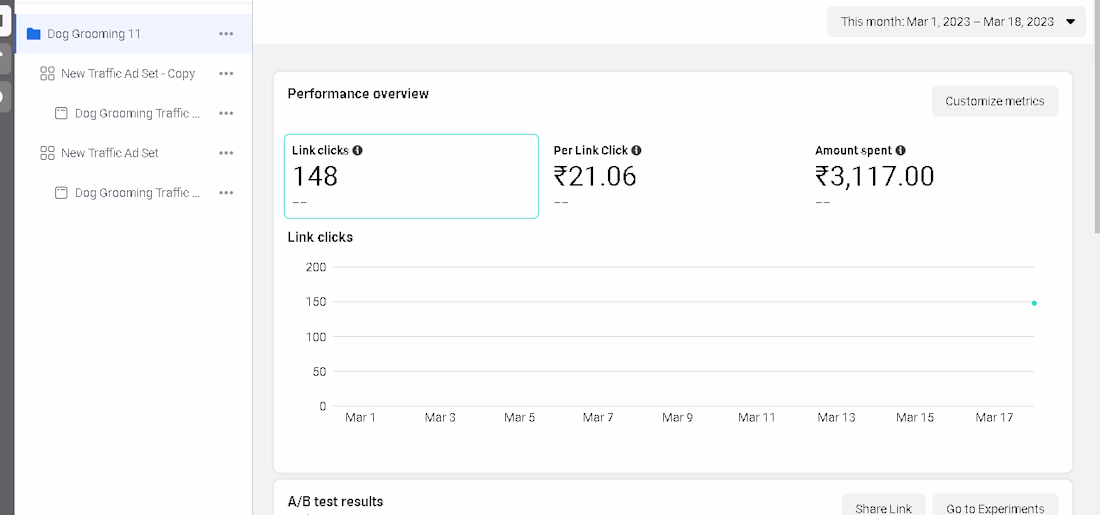Click the ₹21.06 per link click value

(x=595, y=176)
